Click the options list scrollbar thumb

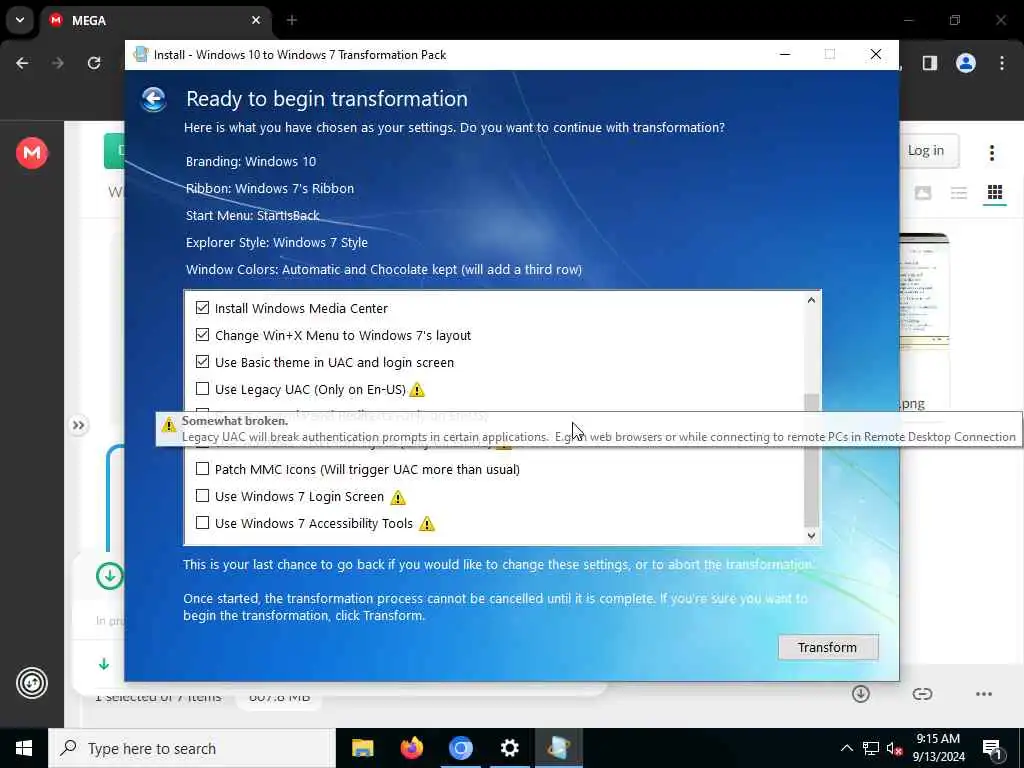(x=811, y=459)
